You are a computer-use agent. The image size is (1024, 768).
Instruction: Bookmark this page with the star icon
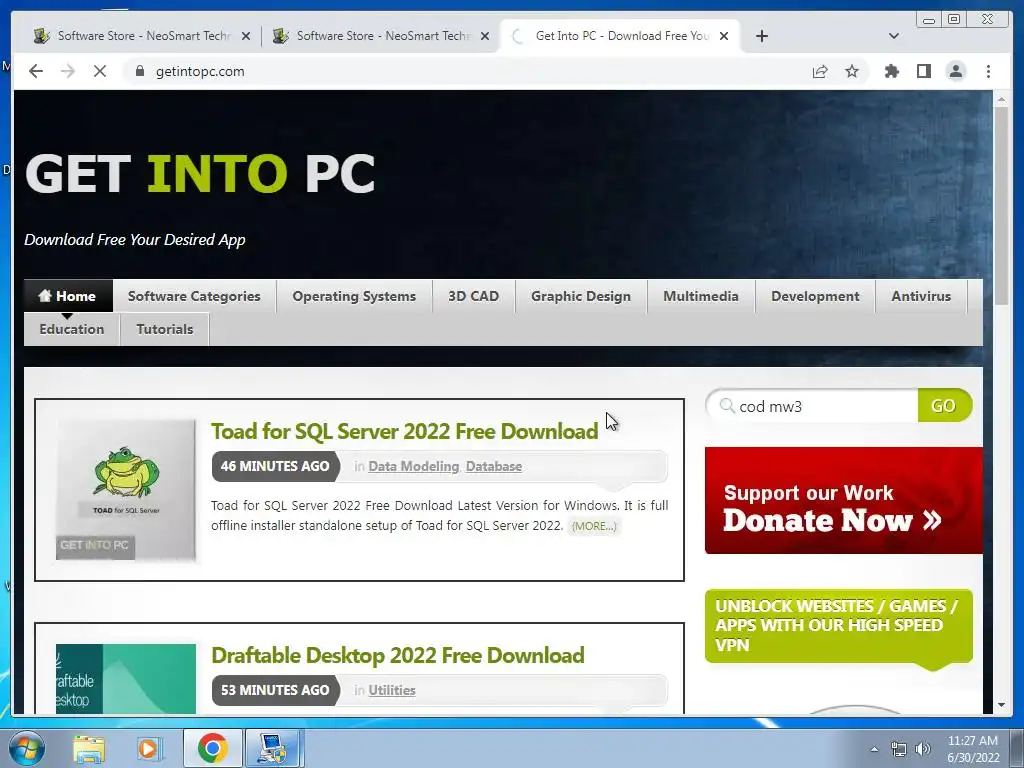[x=852, y=71]
